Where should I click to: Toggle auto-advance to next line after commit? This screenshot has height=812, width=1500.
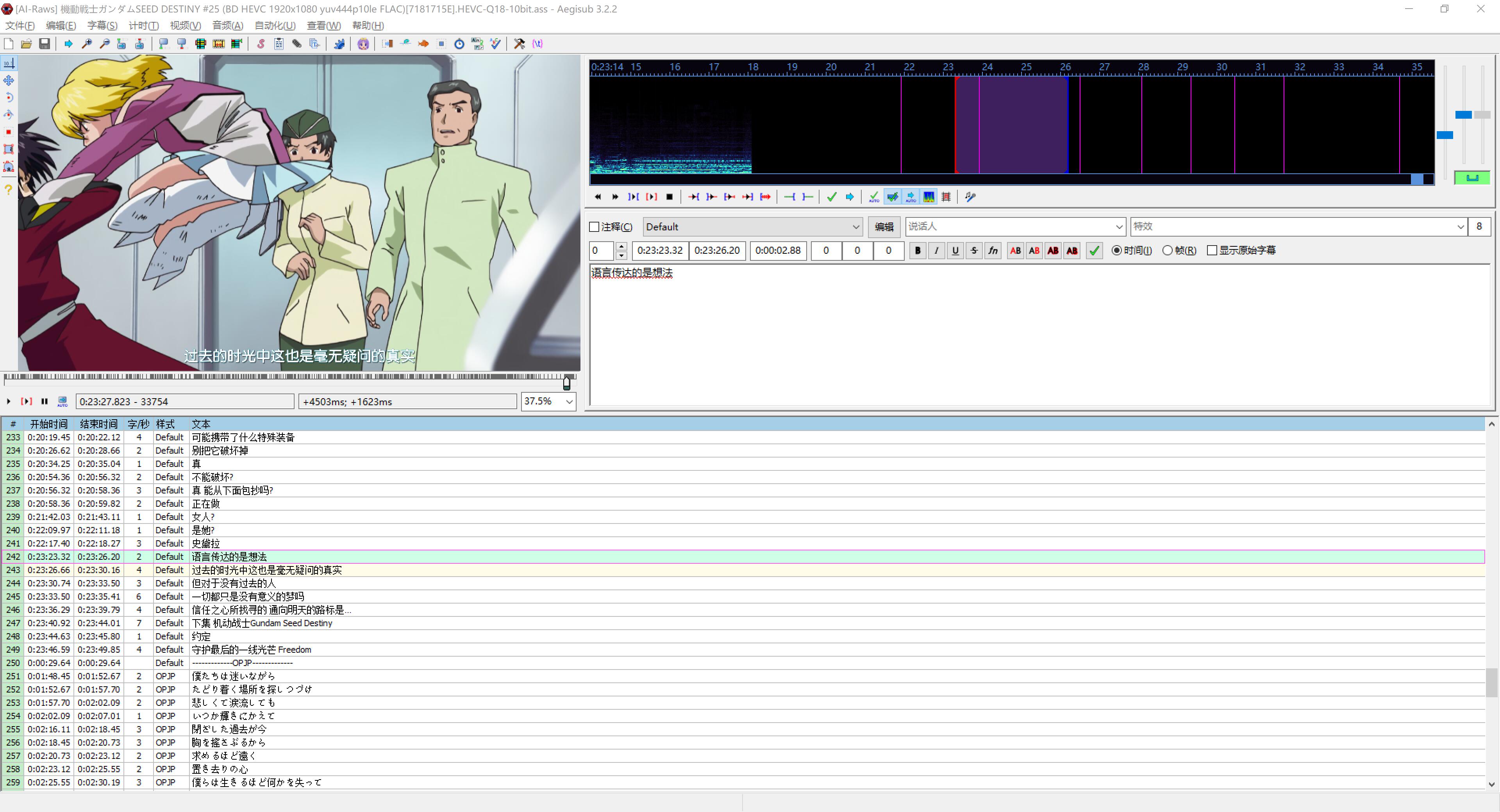point(911,197)
